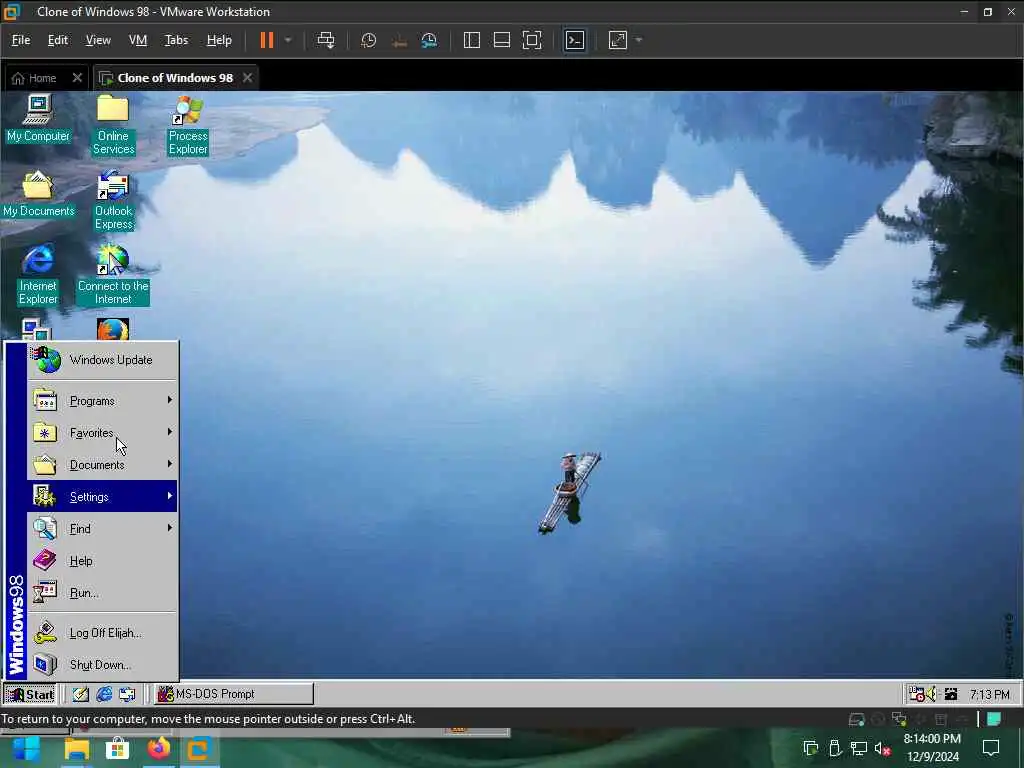Open host notification center icon
Screen dimensions: 1024x768
991,748
